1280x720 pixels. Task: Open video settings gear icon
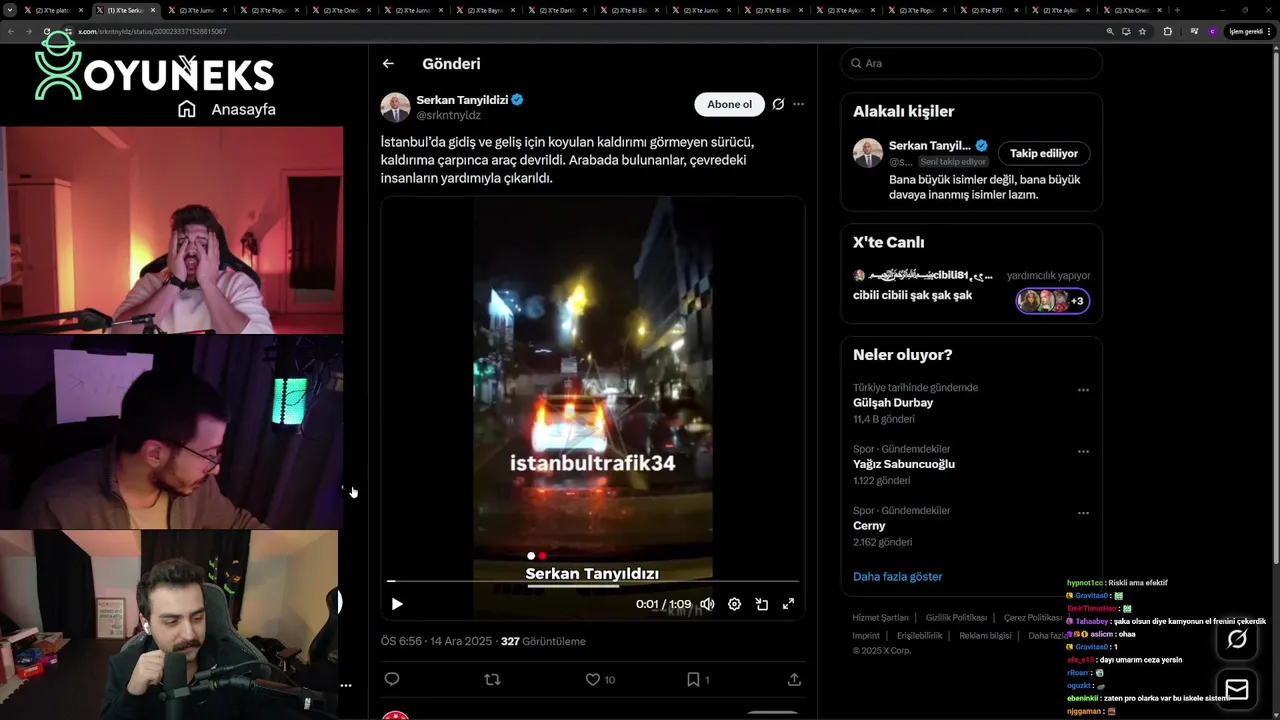pyautogui.click(x=734, y=604)
